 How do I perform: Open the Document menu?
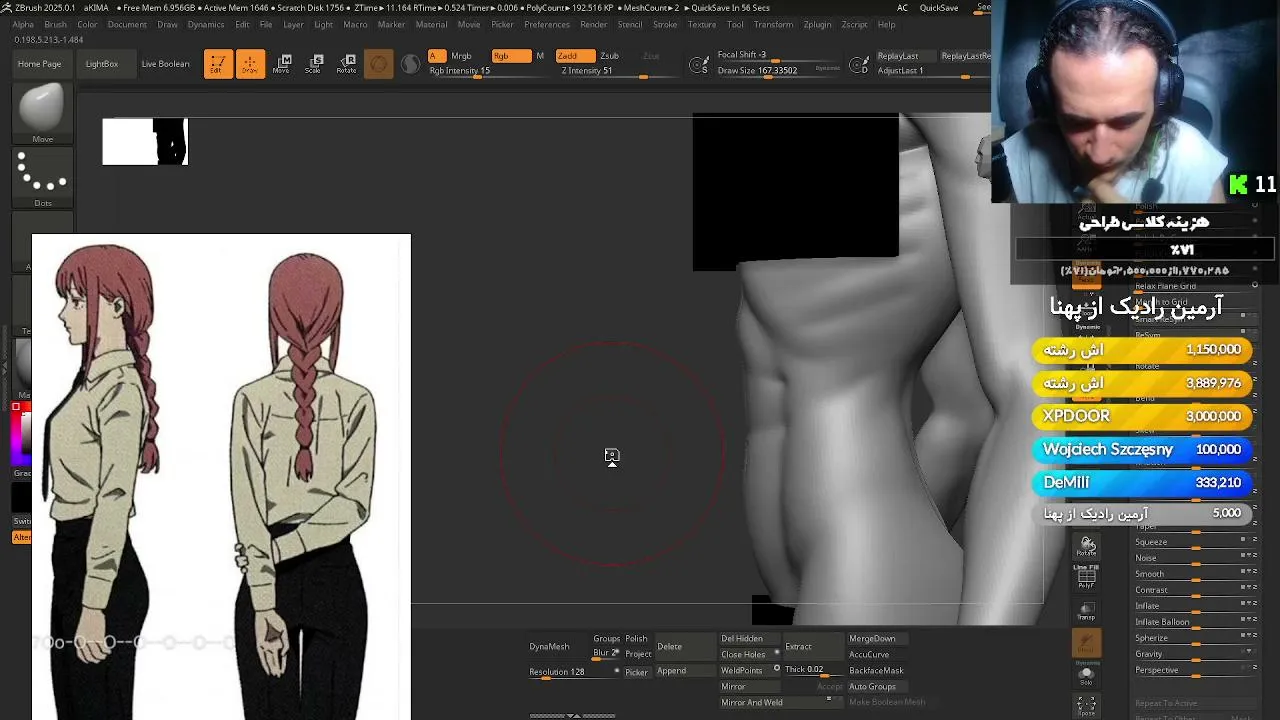click(x=127, y=25)
